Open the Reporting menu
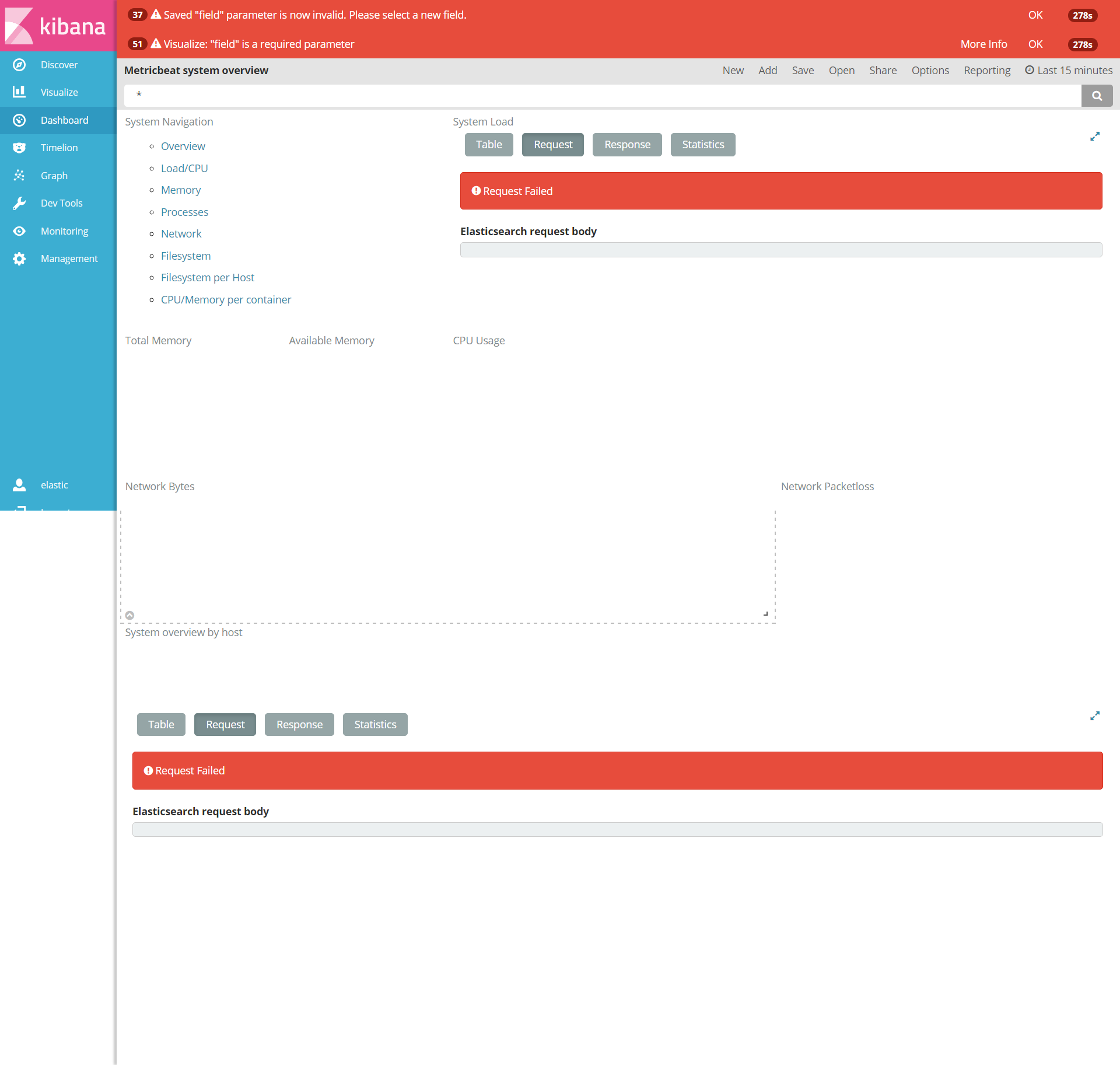Screen dimensions: 1120x1065 986,70
